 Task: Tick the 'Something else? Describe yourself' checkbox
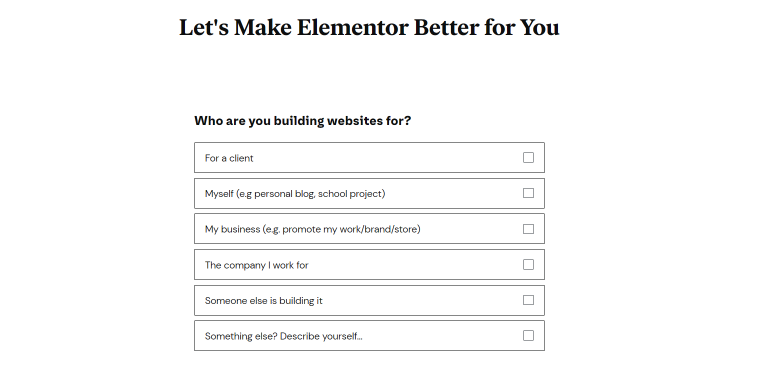click(528, 336)
